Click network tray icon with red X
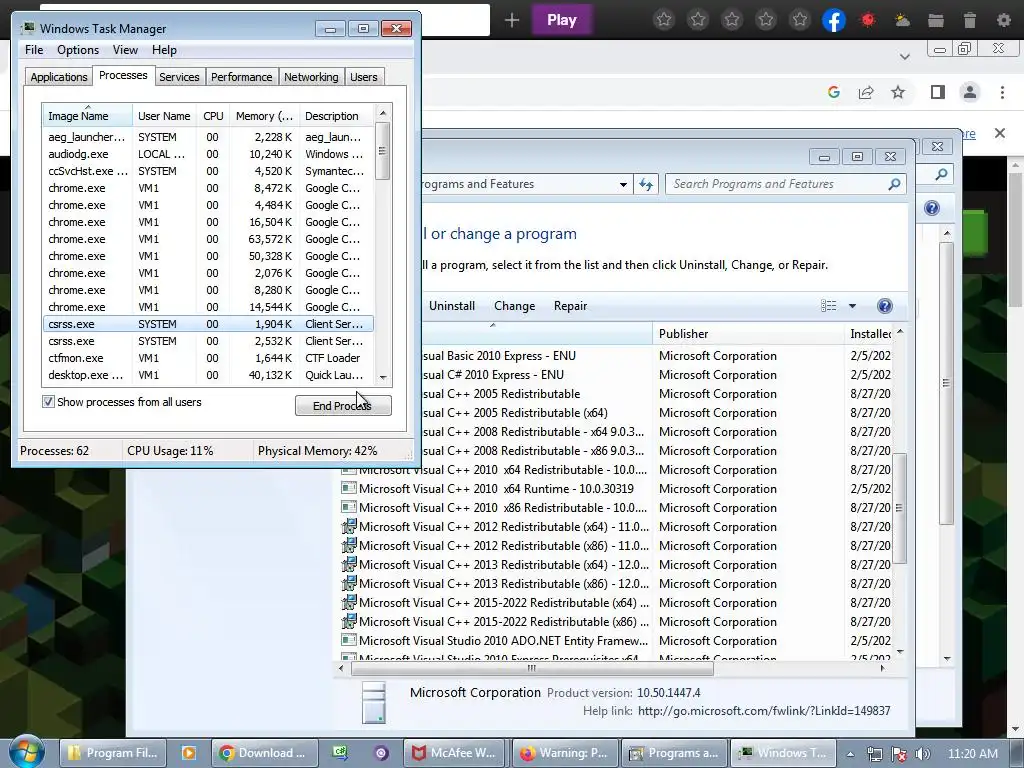The image size is (1024, 768). pos(899,754)
